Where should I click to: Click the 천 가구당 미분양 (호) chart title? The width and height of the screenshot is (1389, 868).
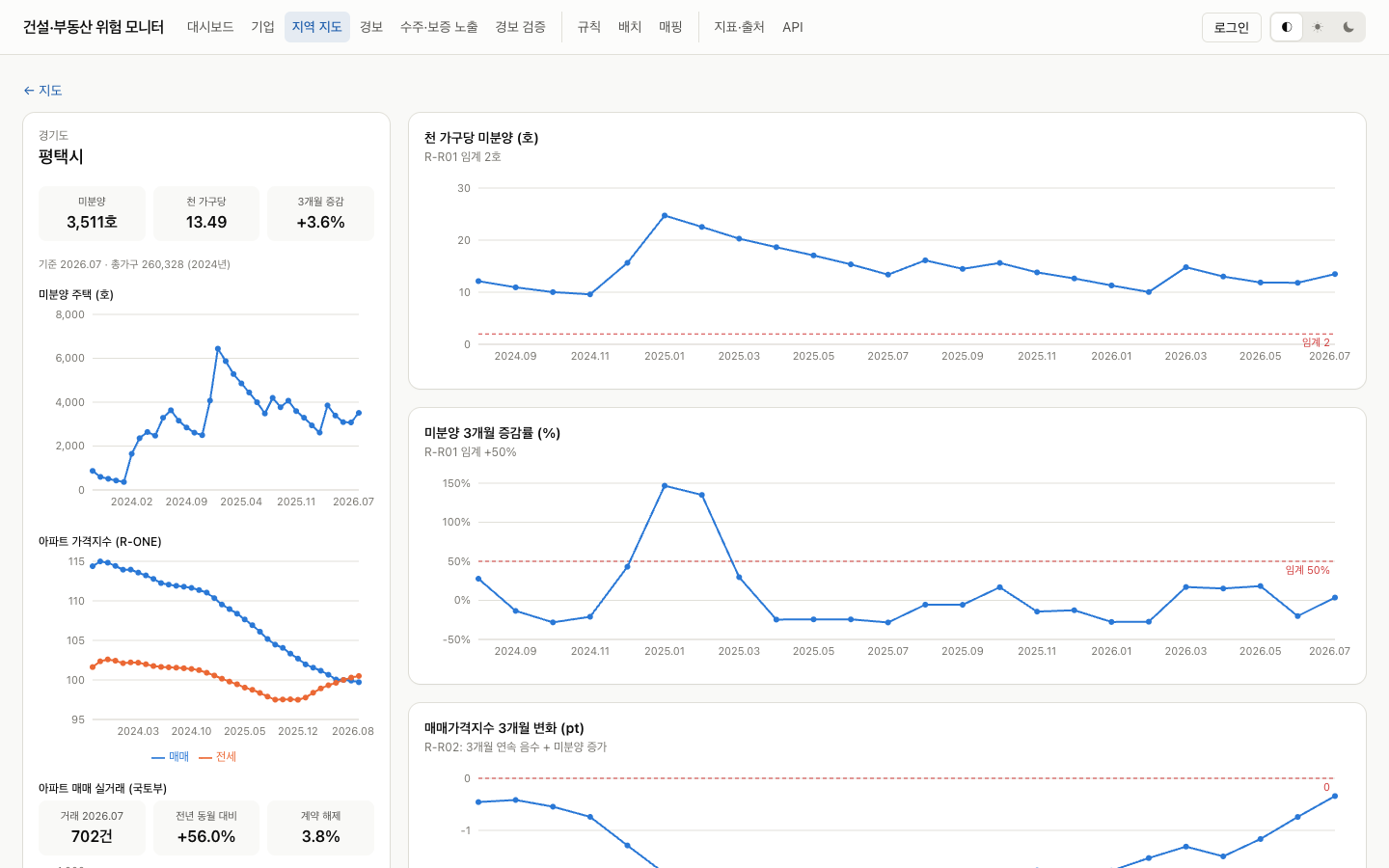pos(481,138)
